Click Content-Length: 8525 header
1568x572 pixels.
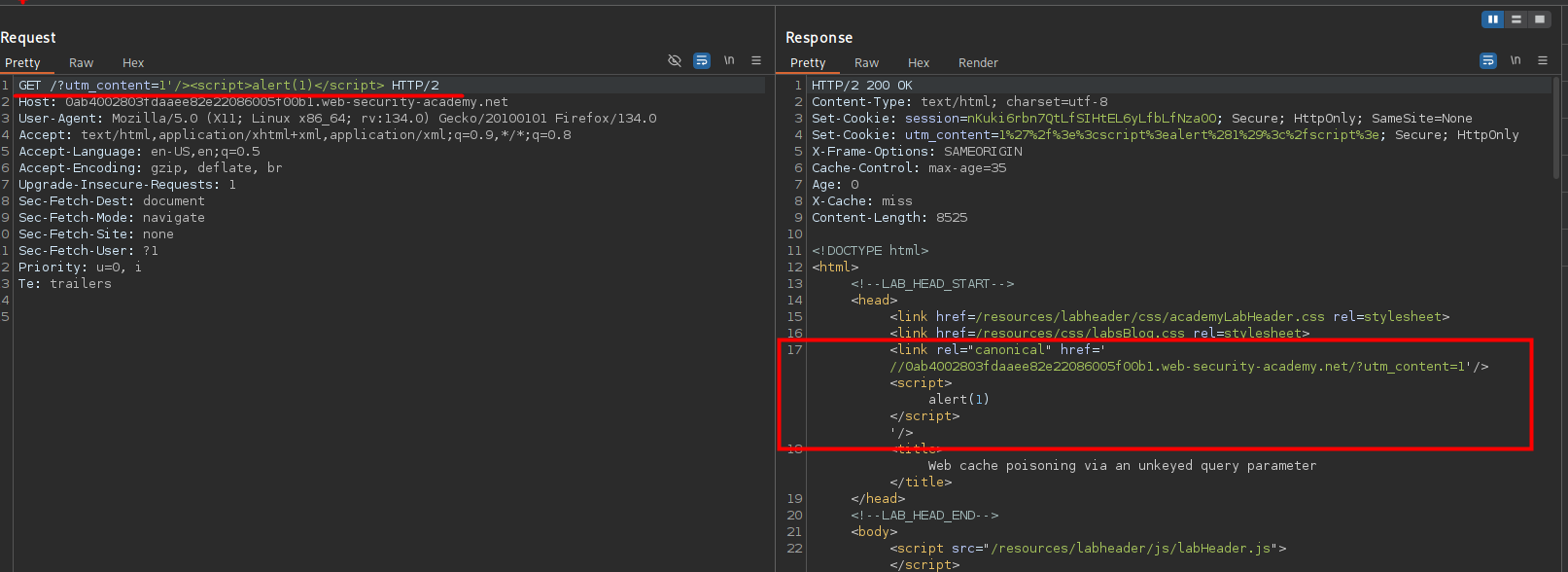click(889, 218)
